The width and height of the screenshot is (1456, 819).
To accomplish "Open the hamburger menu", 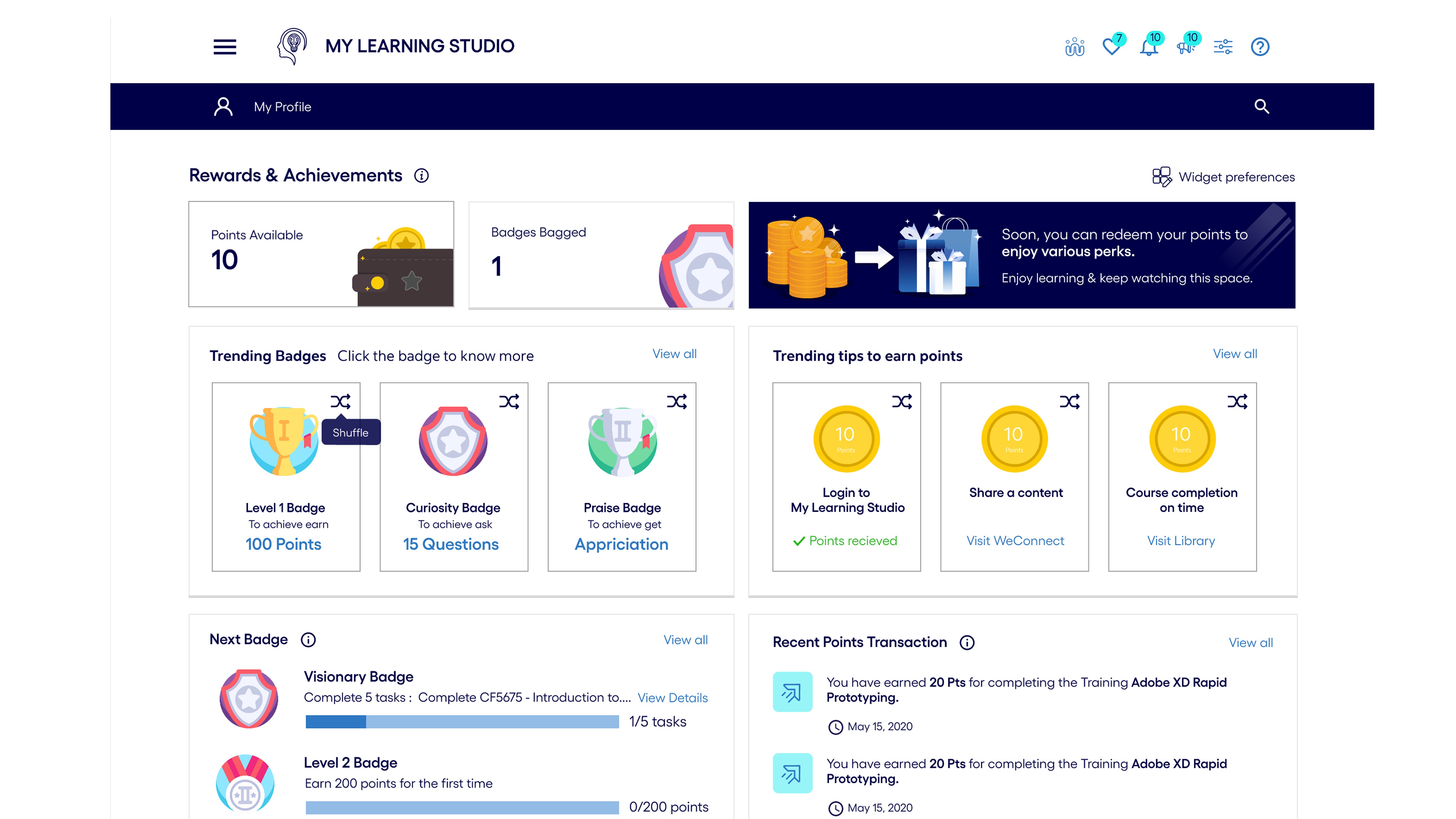I will pyautogui.click(x=224, y=46).
